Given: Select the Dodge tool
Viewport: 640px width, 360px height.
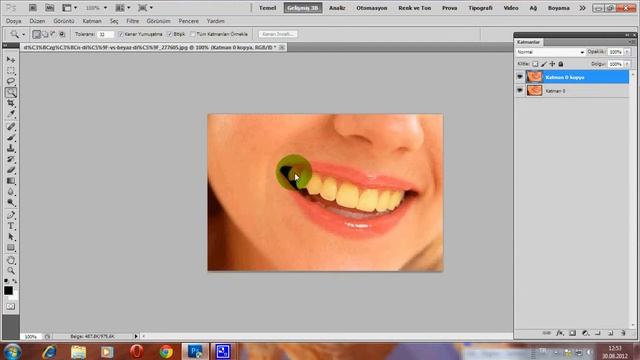Looking at the screenshot, I should coord(11,202).
